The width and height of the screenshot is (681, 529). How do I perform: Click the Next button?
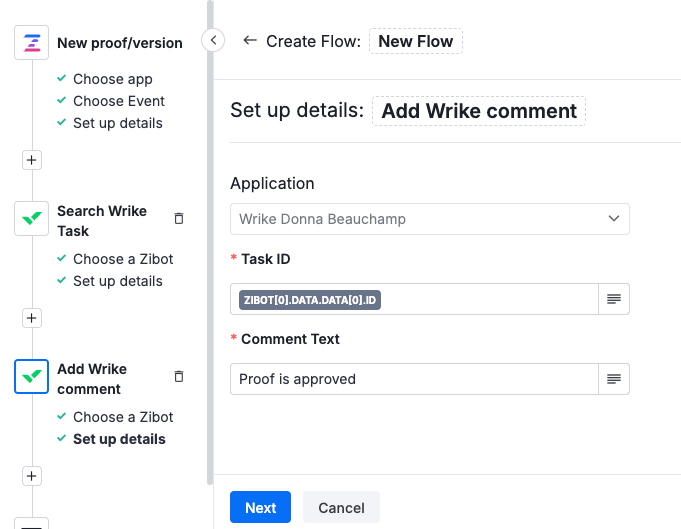coord(260,507)
